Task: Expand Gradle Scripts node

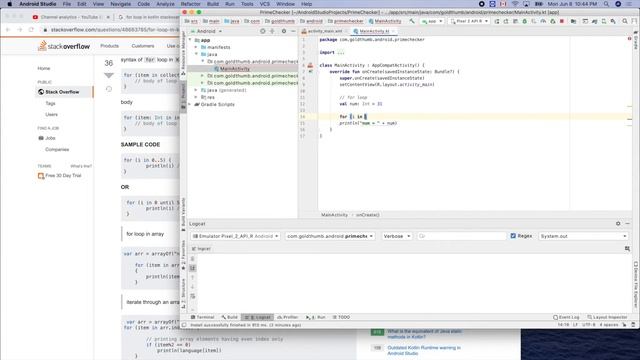Action: pyautogui.click(x=190, y=104)
